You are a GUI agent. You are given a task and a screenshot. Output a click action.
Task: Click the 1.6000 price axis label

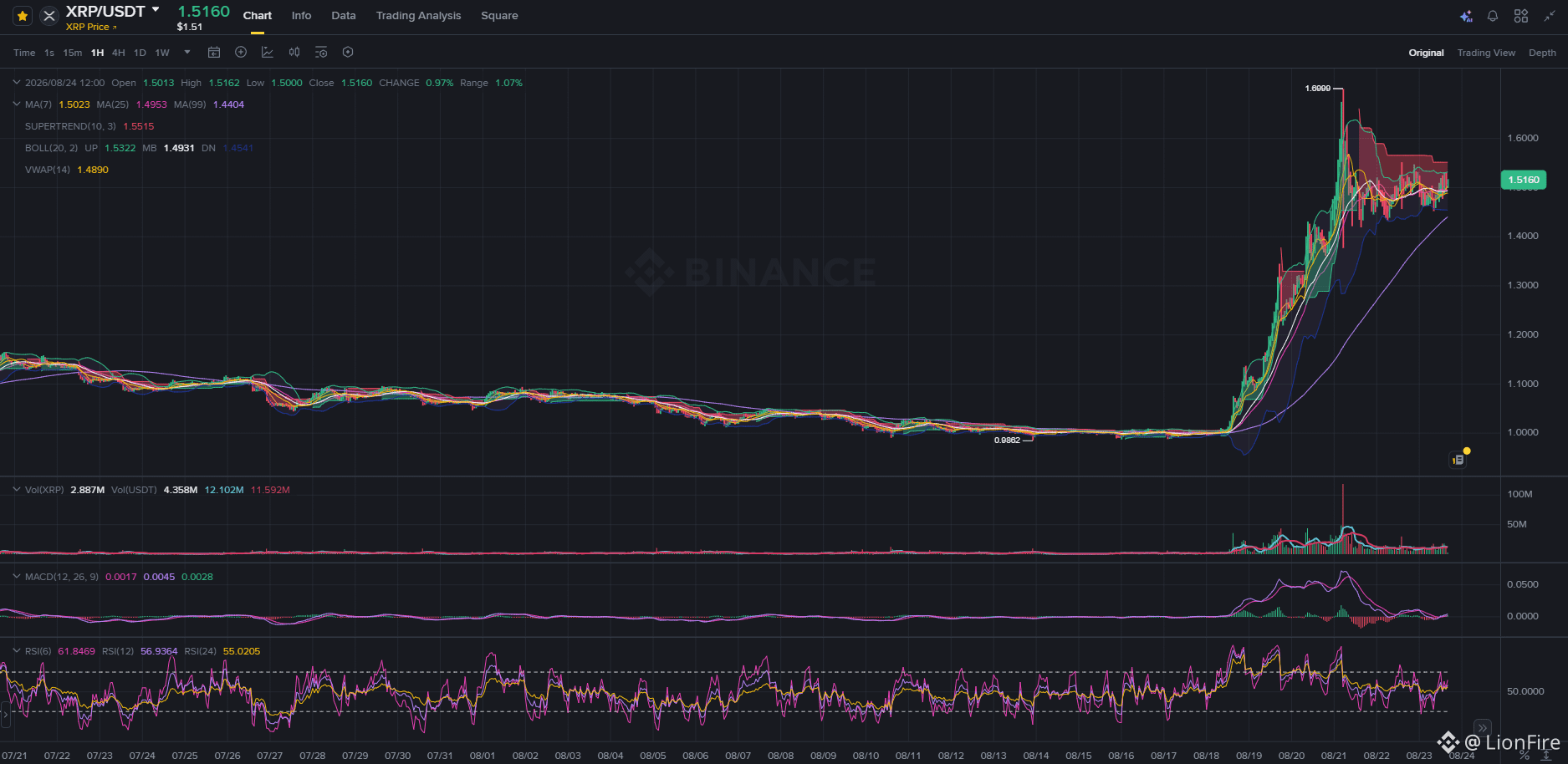[1523, 138]
